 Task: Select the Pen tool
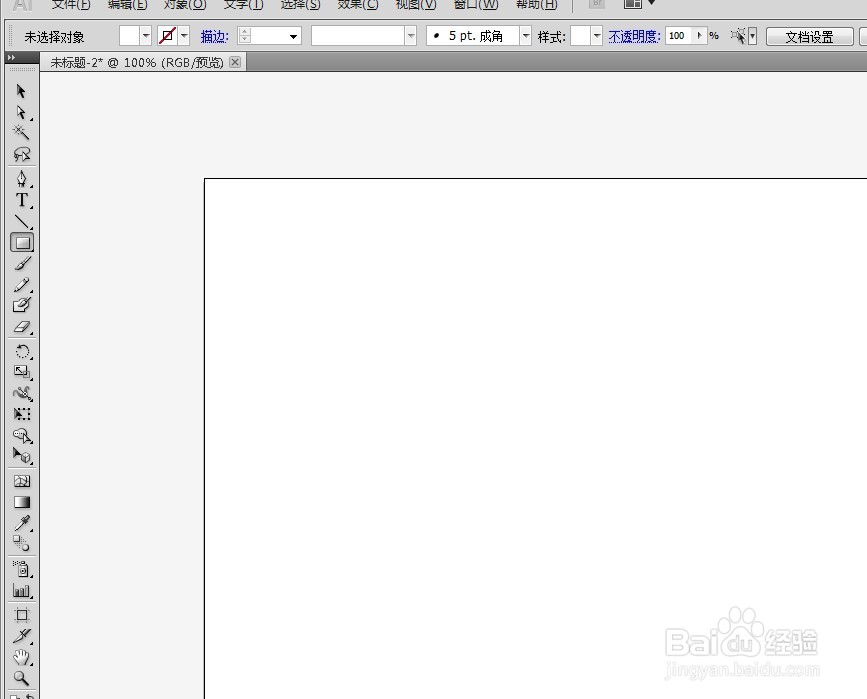(x=22, y=179)
